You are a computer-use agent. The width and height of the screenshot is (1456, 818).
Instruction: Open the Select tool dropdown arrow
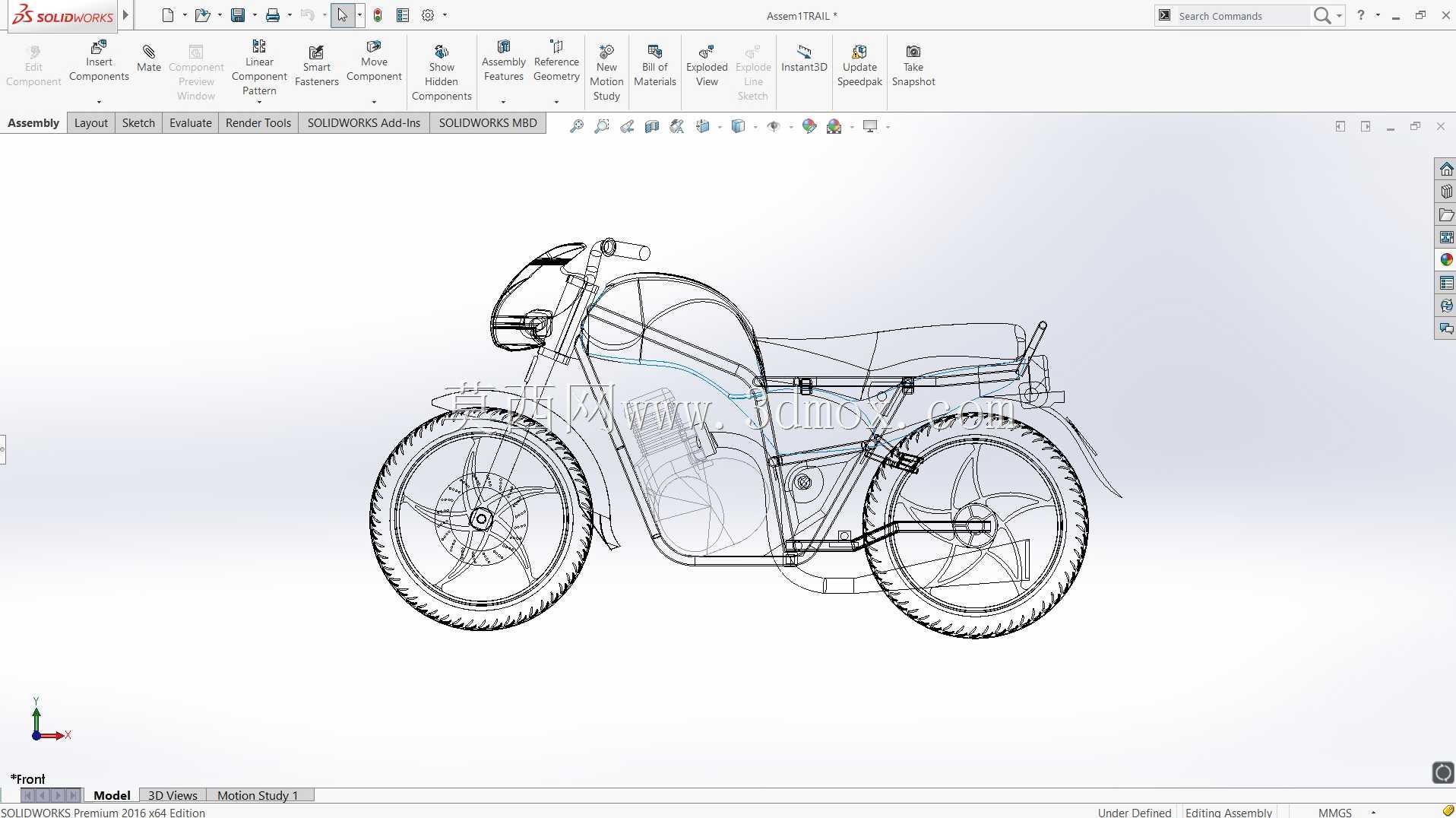coord(359,15)
